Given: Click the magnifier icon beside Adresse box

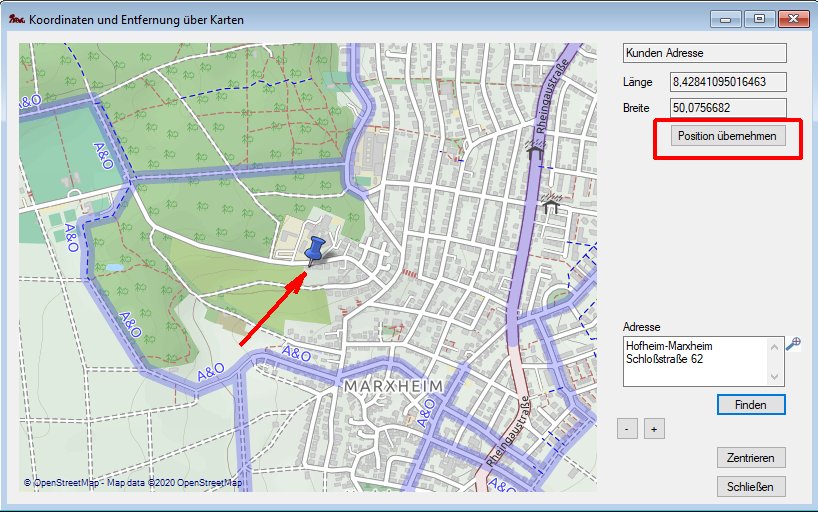Looking at the screenshot, I should tap(793, 345).
